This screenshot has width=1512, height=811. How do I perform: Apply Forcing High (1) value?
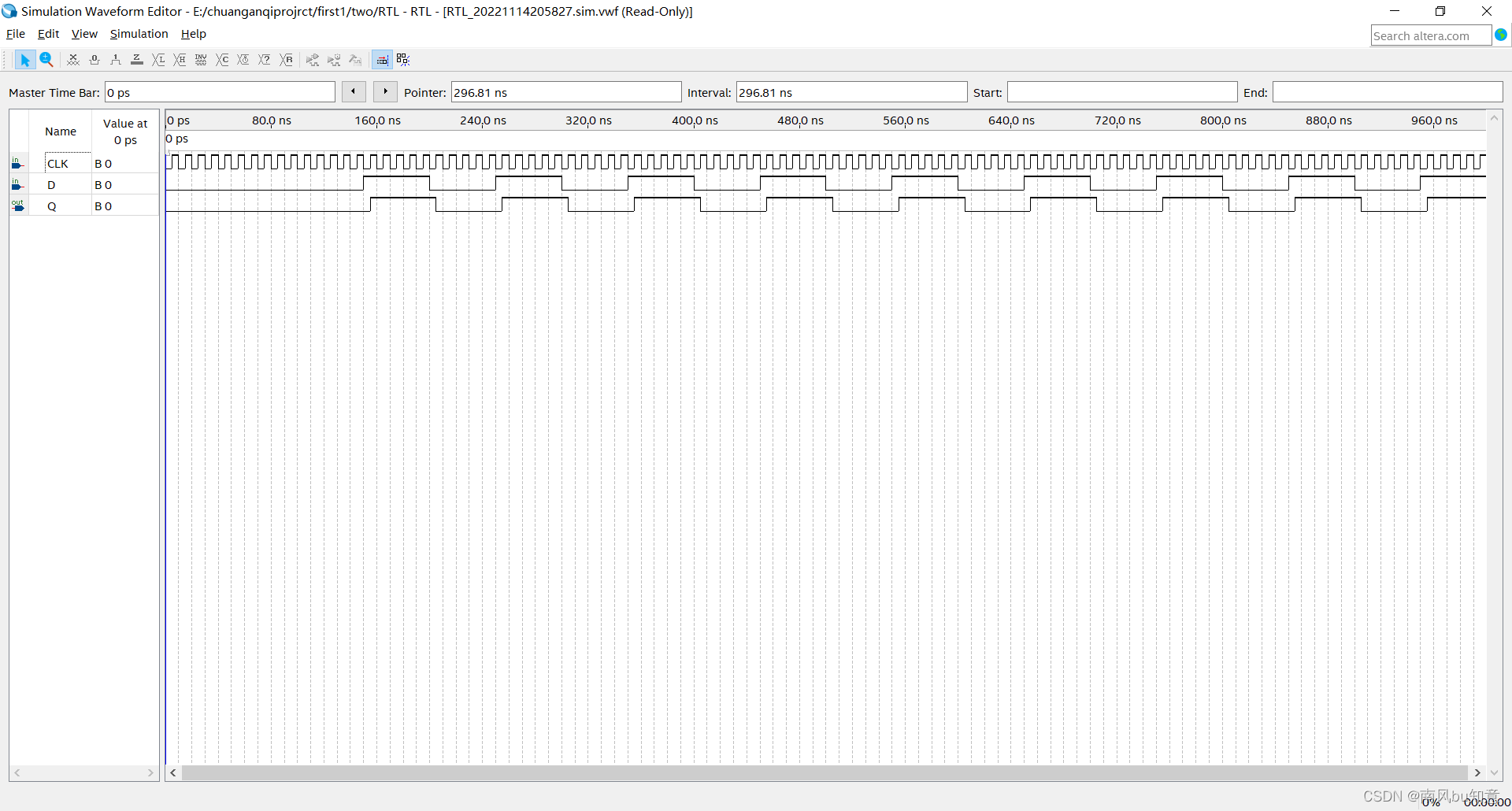pyautogui.click(x=116, y=60)
